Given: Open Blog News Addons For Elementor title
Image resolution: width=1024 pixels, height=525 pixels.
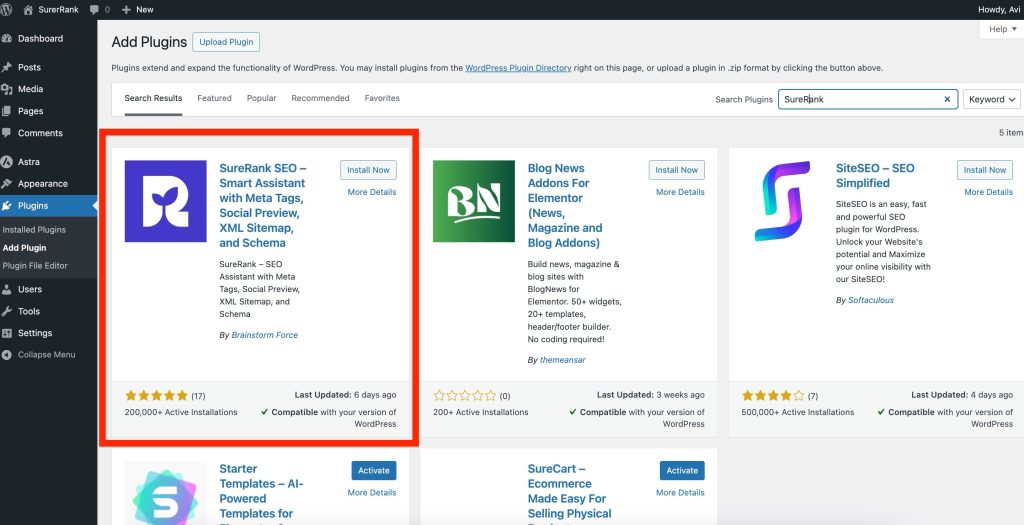Looking at the screenshot, I should tap(565, 205).
